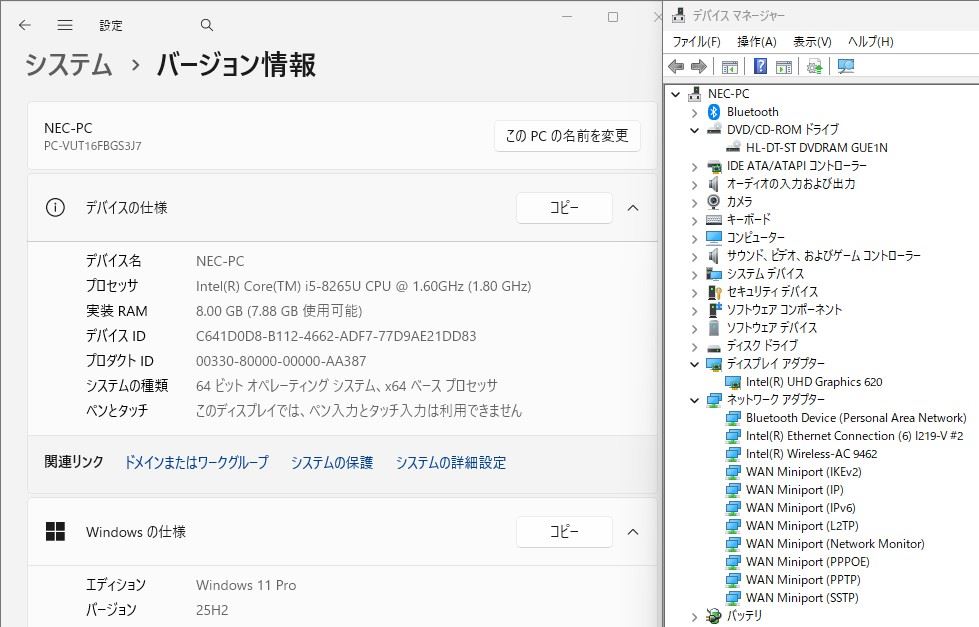Click the Show/Hide console tree toolbar icon

pyautogui.click(x=730, y=66)
